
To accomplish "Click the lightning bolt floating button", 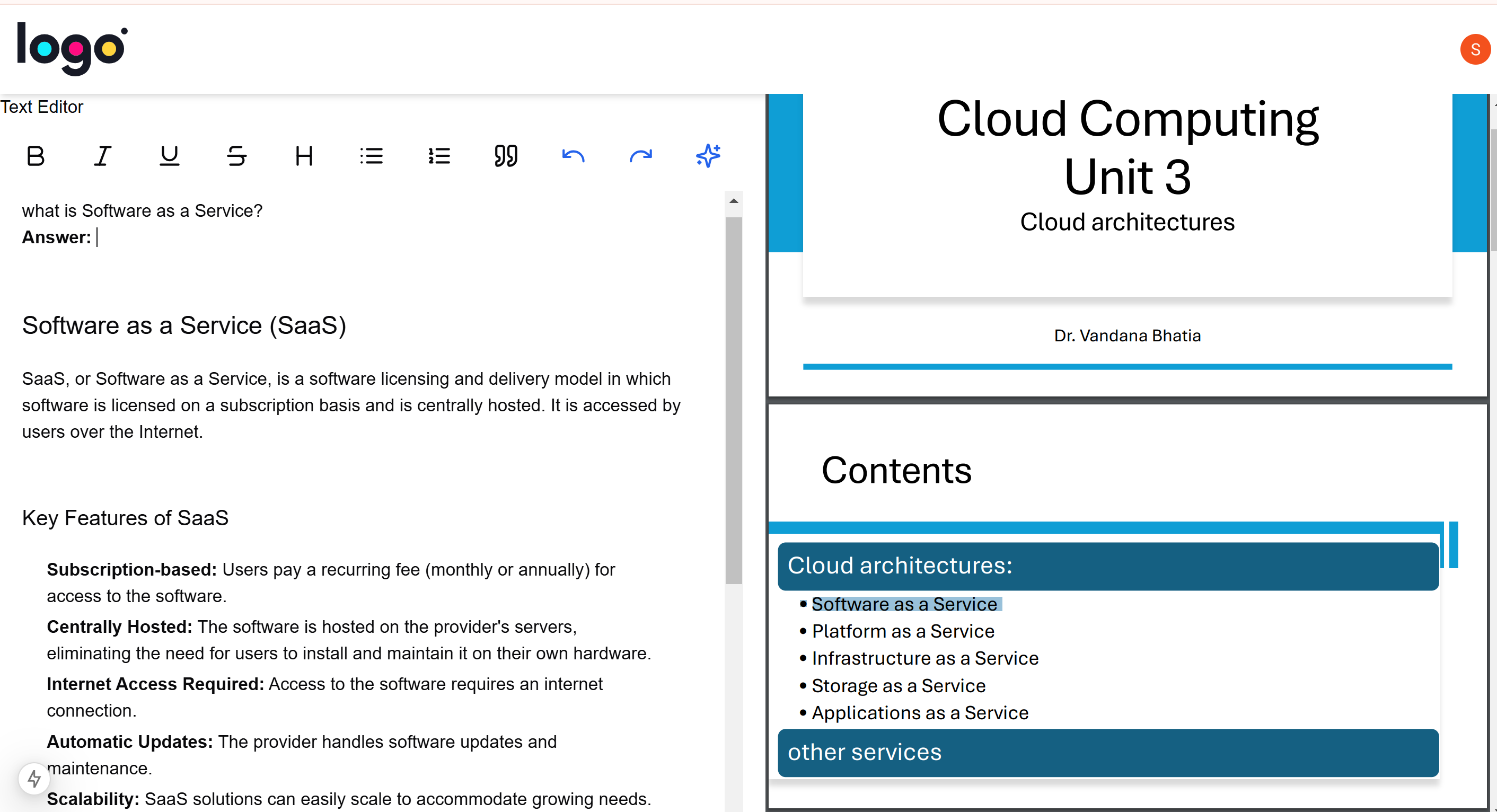I will coord(34,778).
